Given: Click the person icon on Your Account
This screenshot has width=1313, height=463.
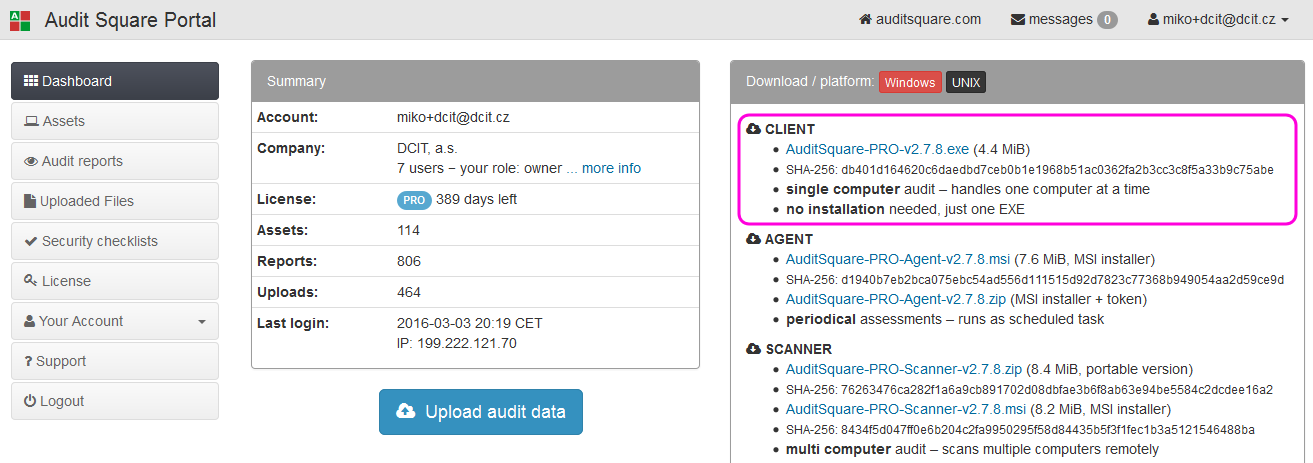Looking at the screenshot, I should [x=30, y=321].
